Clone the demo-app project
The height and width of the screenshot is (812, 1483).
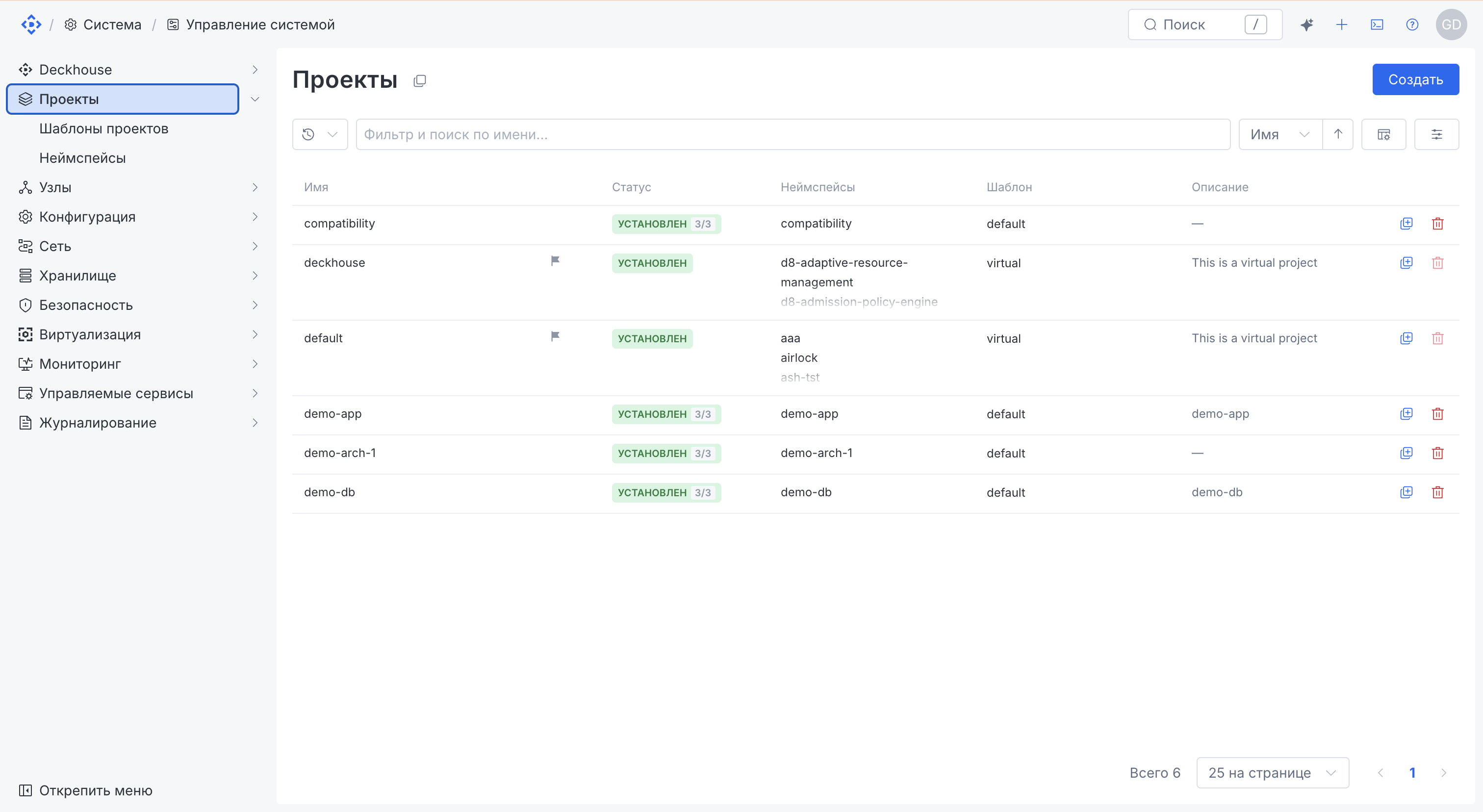point(1406,414)
